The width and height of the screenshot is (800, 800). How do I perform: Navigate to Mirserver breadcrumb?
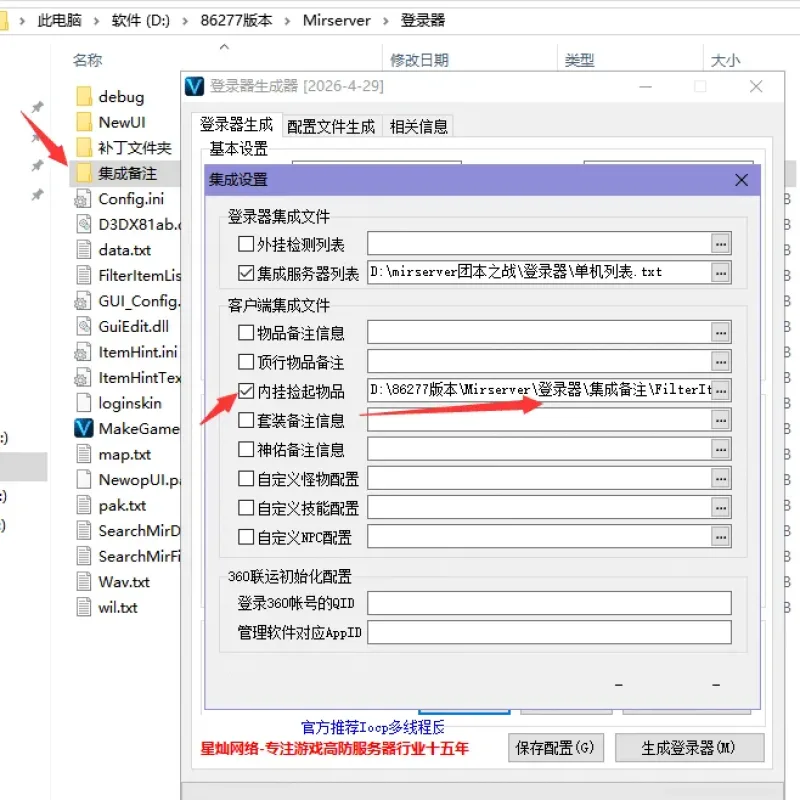337,20
